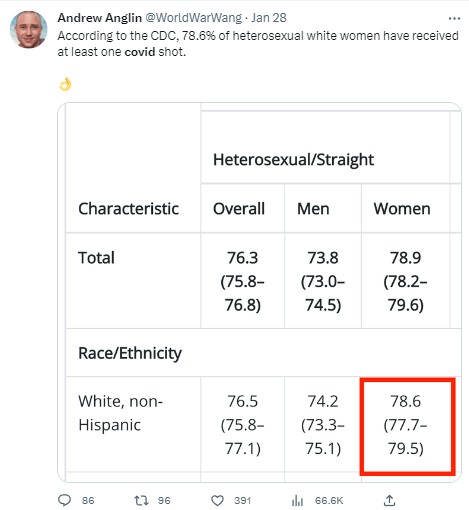Click the @WorldWarWang handle
Image resolution: width=469 pixels, height=510 pixels.
[x=194, y=18]
